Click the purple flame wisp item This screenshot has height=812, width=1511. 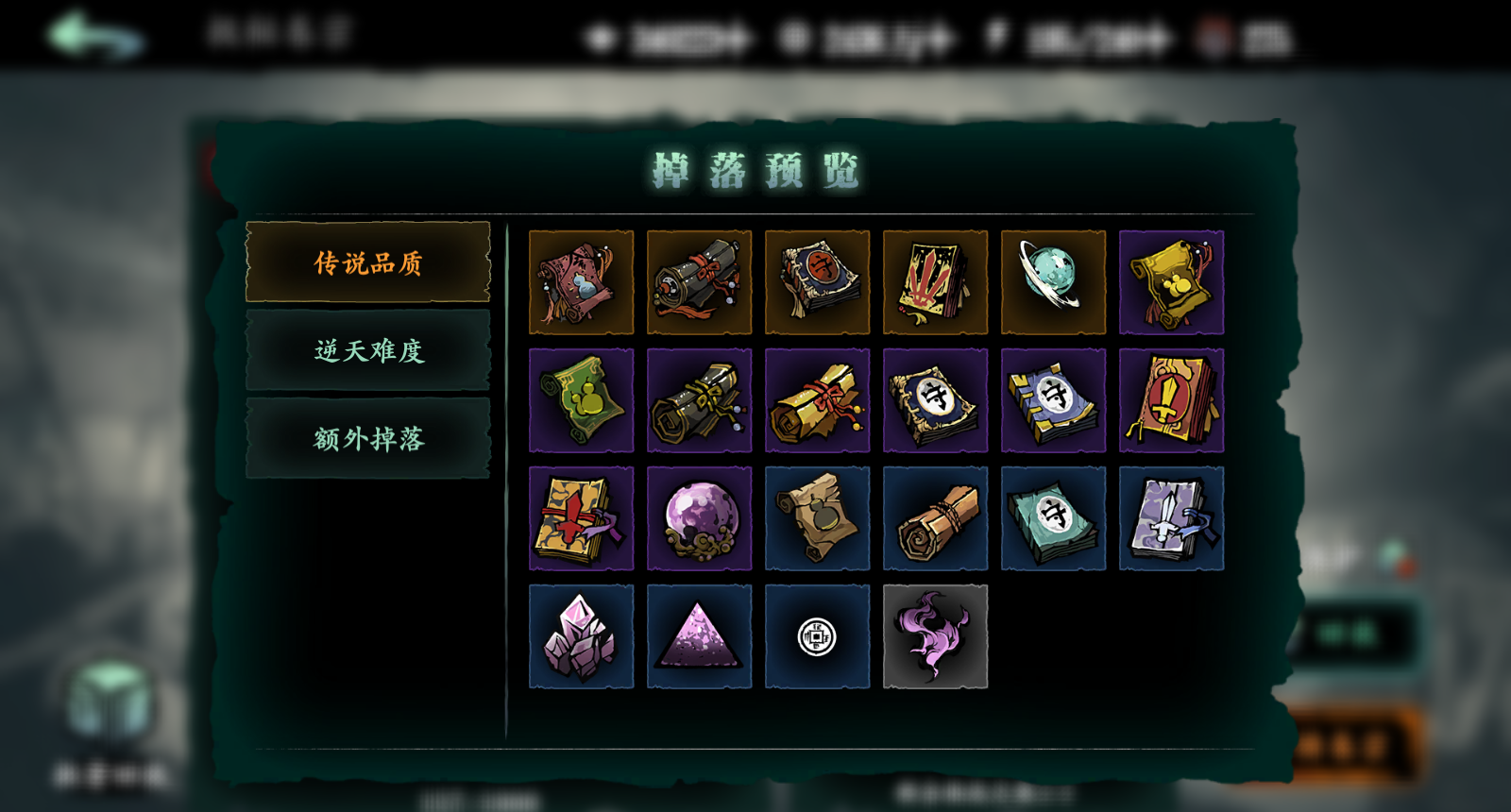click(x=935, y=636)
